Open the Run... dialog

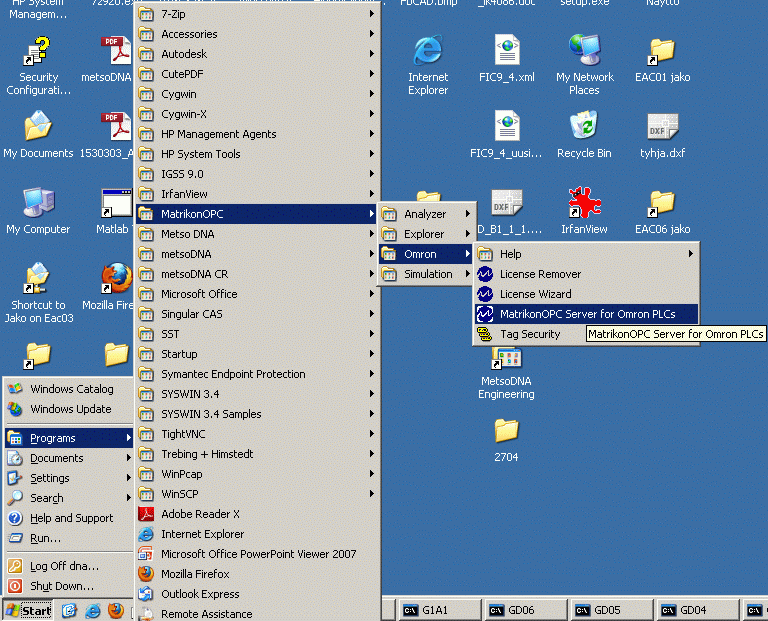69,538
